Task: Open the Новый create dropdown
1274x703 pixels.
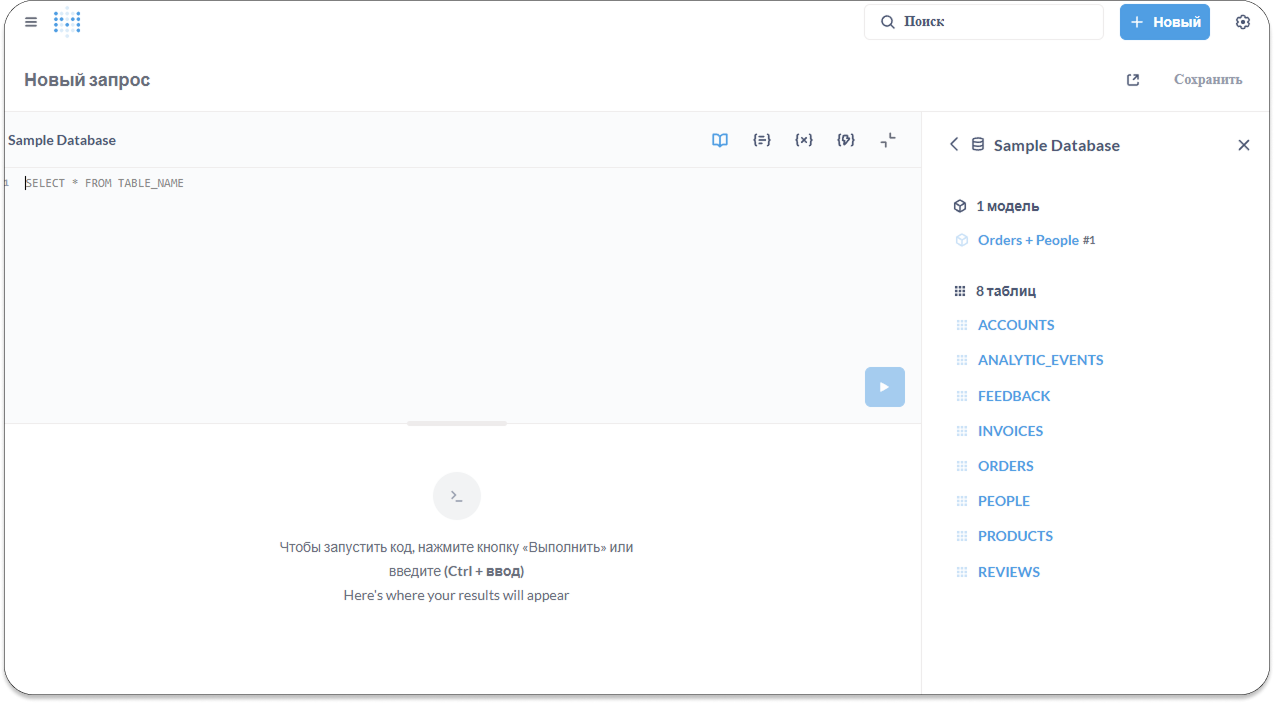Action: pos(1164,22)
